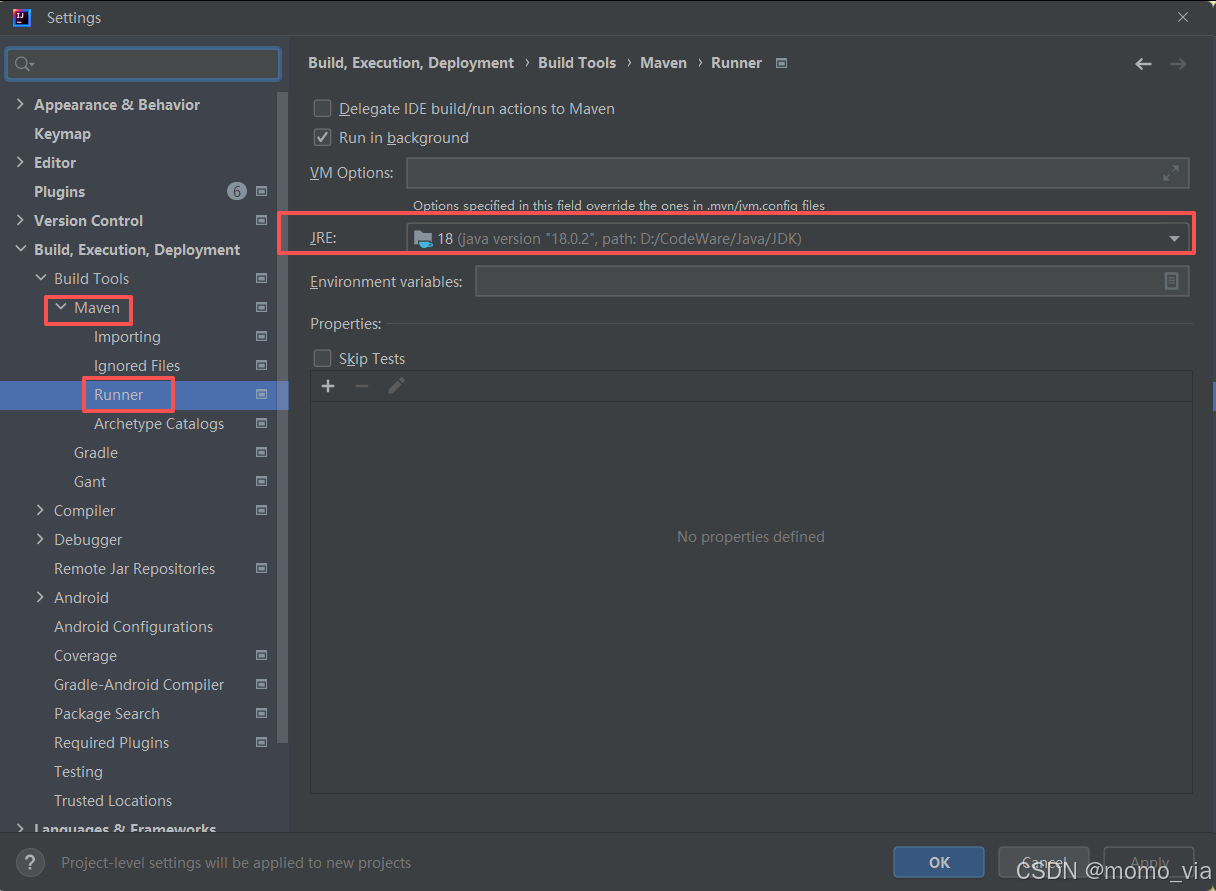The height and width of the screenshot is (891, 1216).
Task: Click the project icon beside Importing
Action: [x=262, y=336]
